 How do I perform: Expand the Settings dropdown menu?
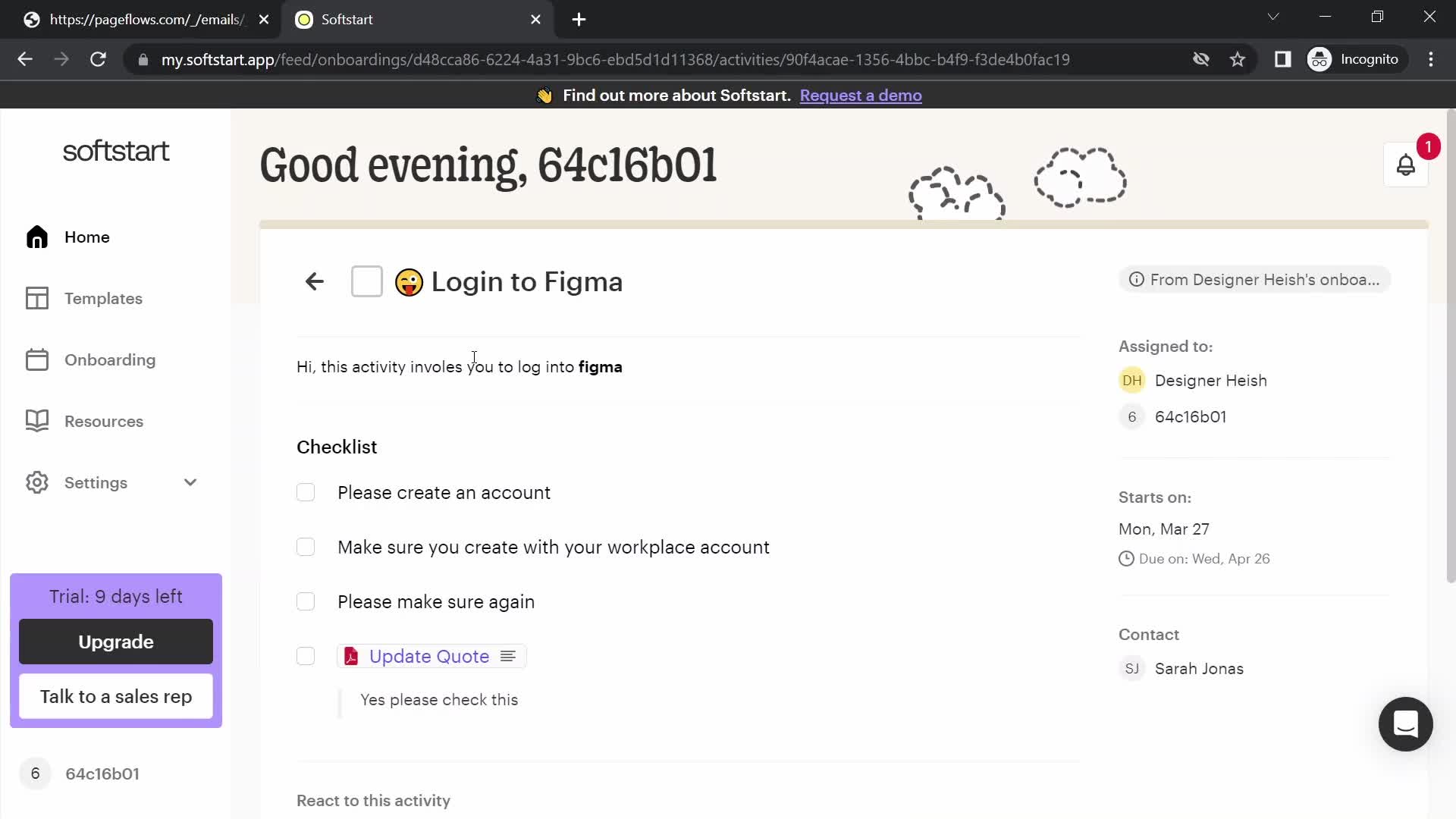[x=188, y=483]
